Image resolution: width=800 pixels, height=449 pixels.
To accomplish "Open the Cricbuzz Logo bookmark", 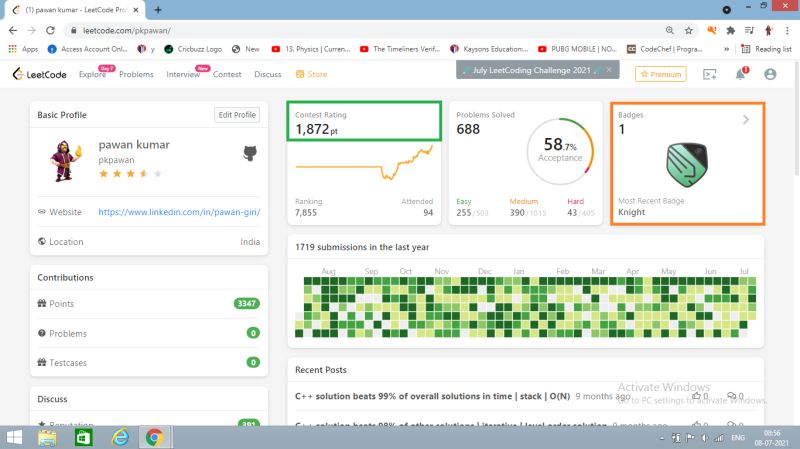I will click(193, 49).
